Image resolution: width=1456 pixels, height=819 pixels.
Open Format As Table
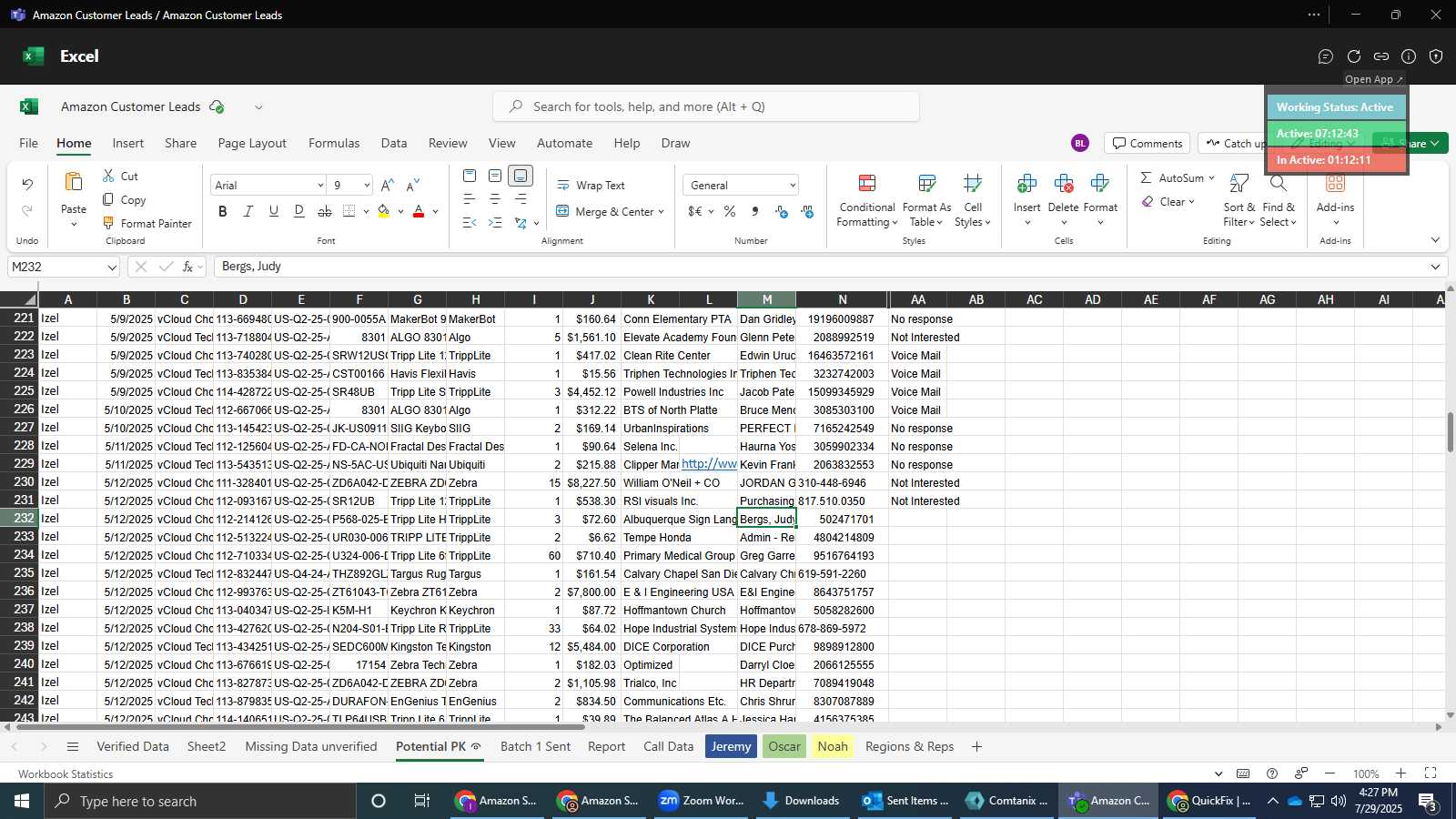click(x=926, y=200)
